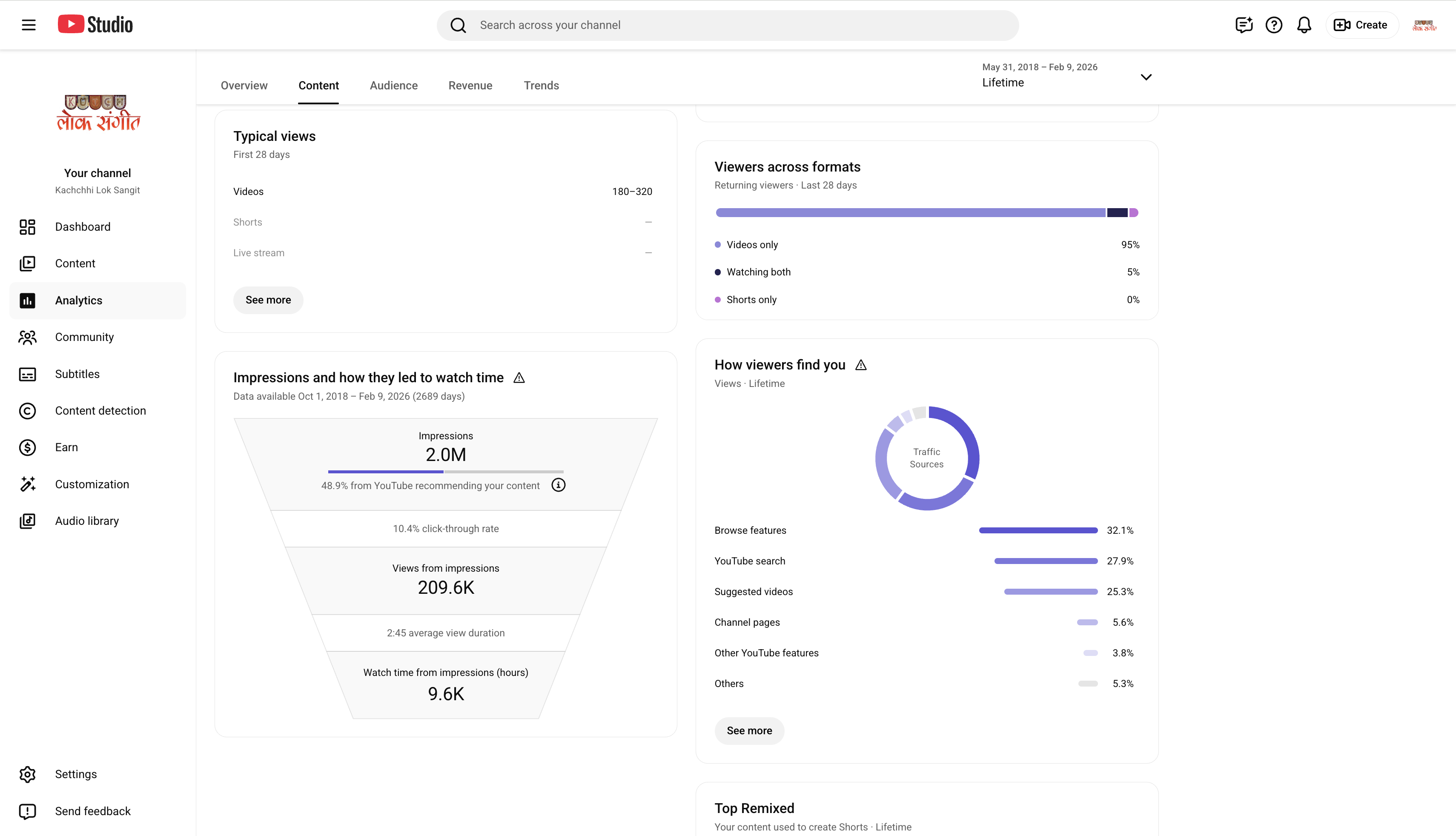Click the Live stream typical views row
Screen dimensions: 1456x836
[443, 253]
